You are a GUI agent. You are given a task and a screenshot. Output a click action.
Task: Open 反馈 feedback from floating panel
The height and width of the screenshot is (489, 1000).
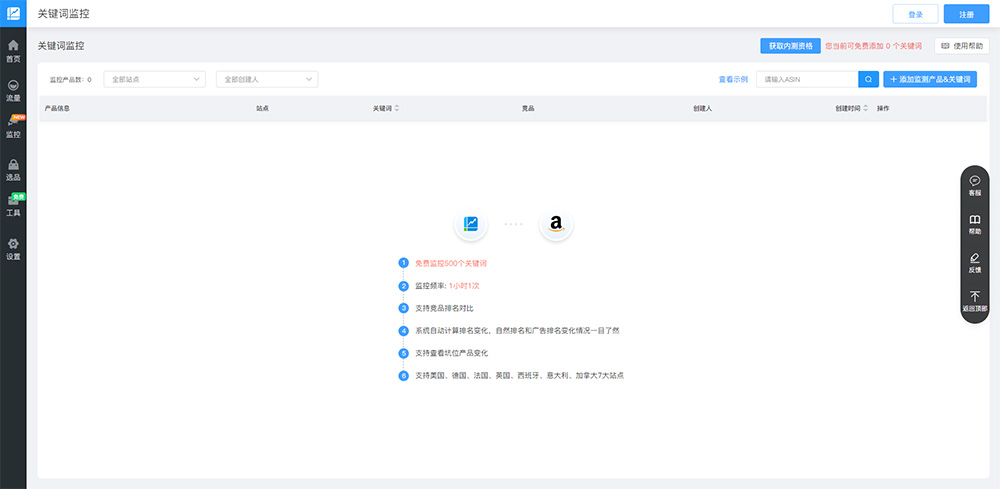point(974,262)
